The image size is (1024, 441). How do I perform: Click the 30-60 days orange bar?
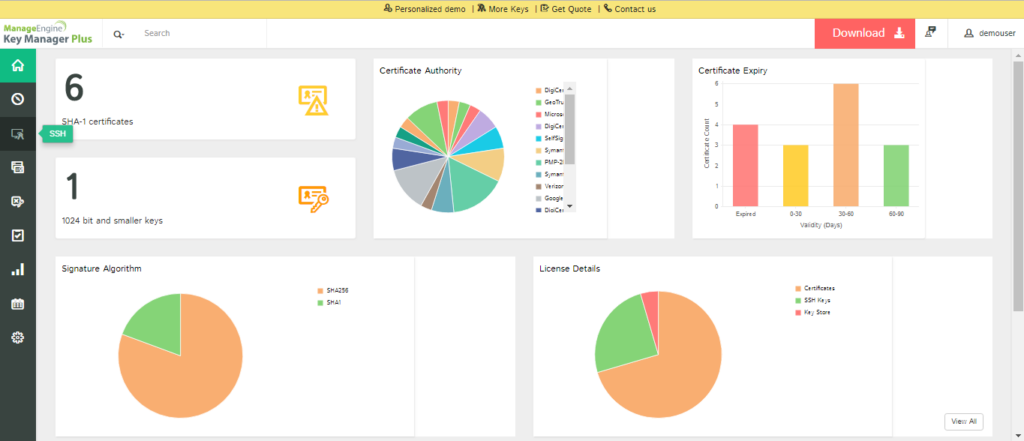coord(846,145)
